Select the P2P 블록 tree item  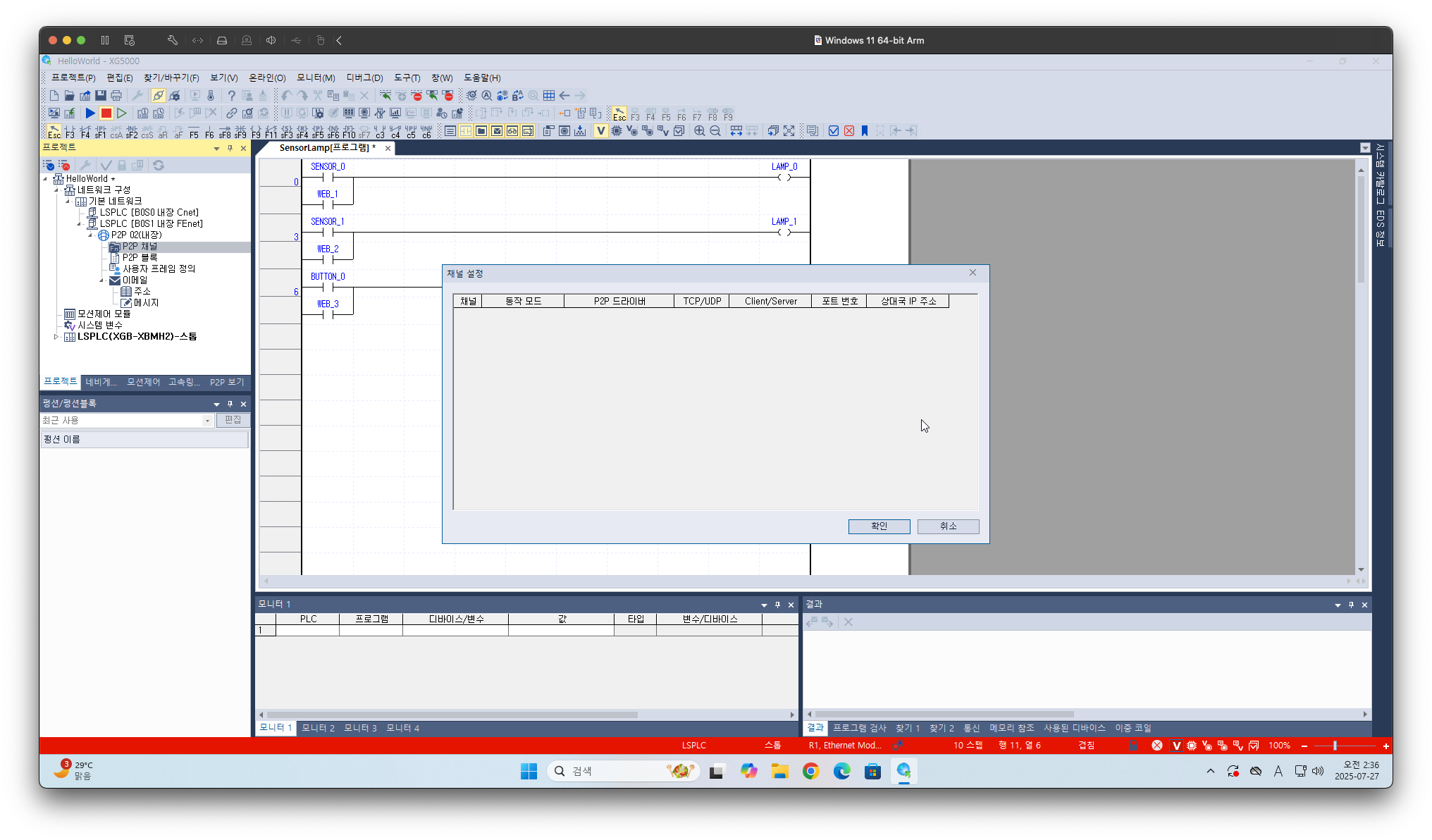click(140, 258)
